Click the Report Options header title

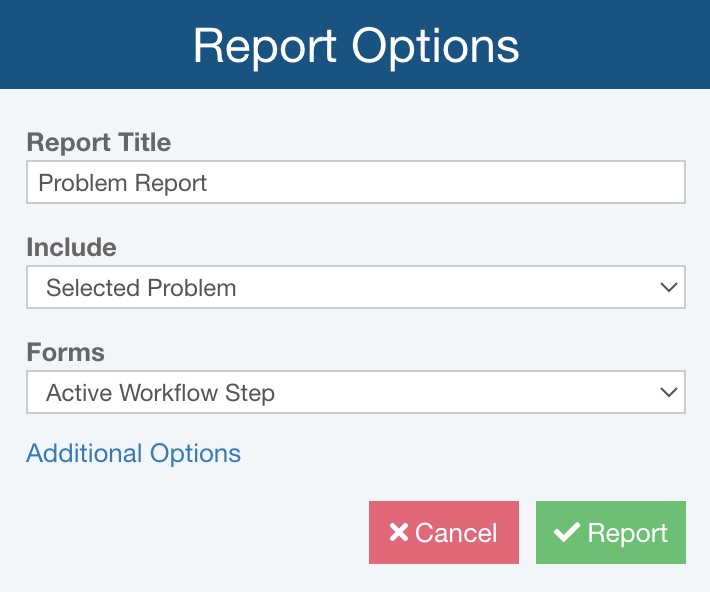355,46
